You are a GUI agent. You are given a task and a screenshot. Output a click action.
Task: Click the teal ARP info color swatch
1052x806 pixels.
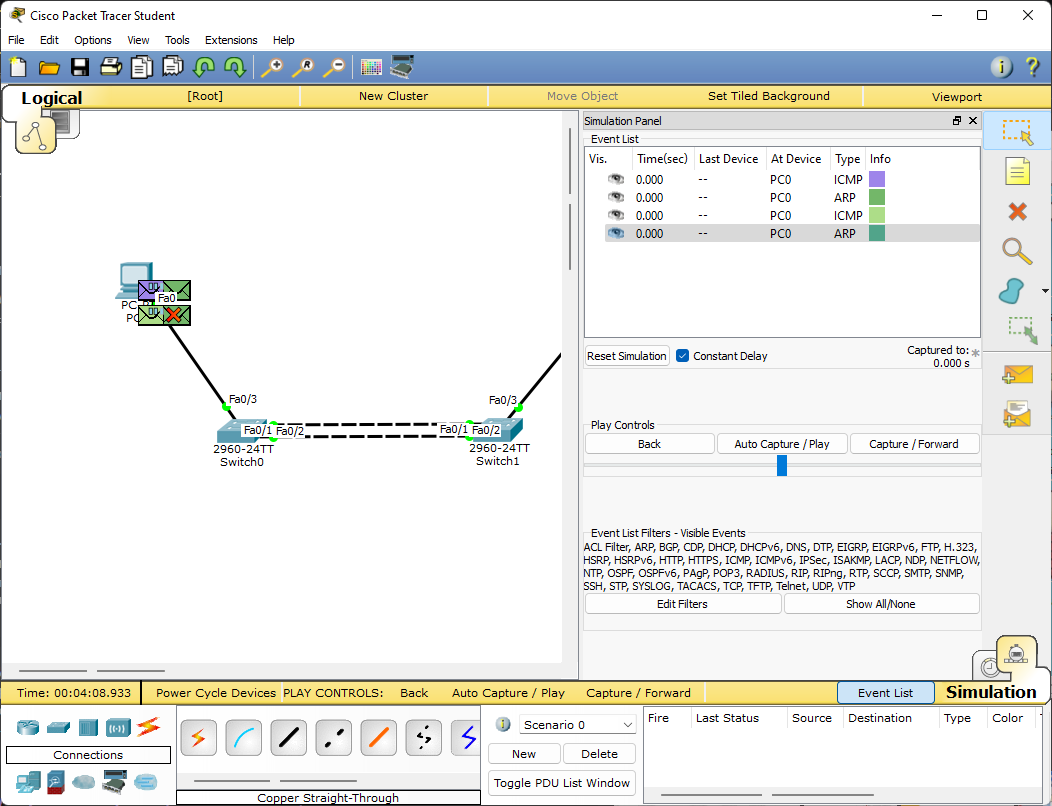click(x=877, y=234)
